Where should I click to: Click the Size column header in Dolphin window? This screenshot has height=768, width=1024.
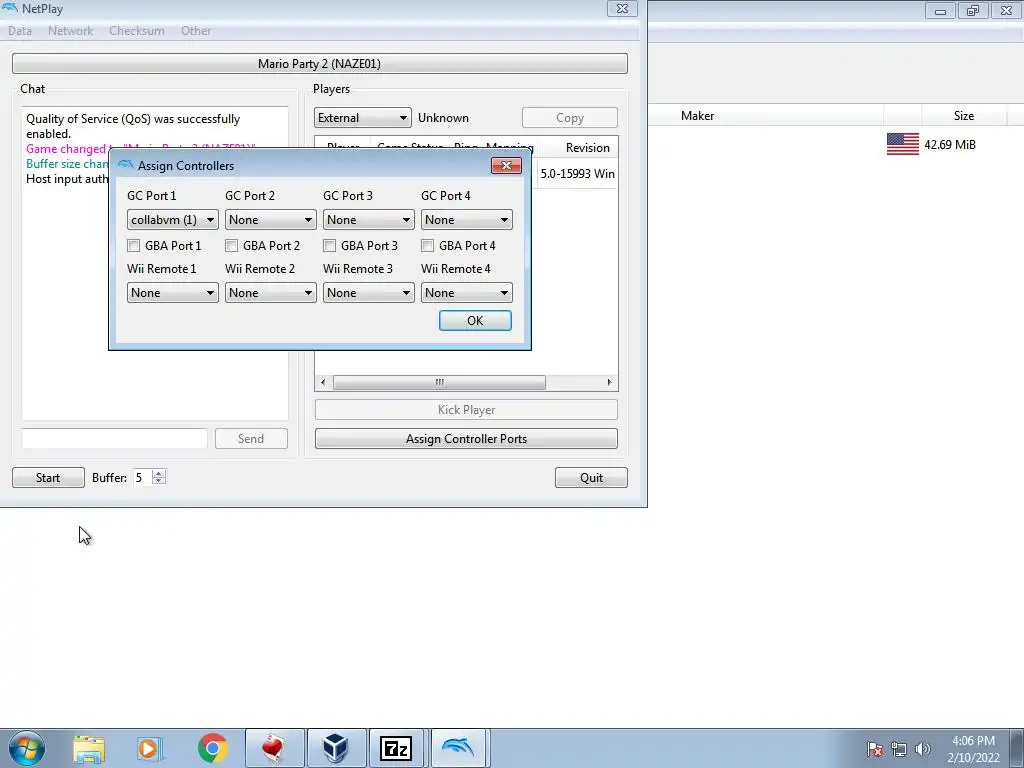pyautogui.click(x=963, y=116)
